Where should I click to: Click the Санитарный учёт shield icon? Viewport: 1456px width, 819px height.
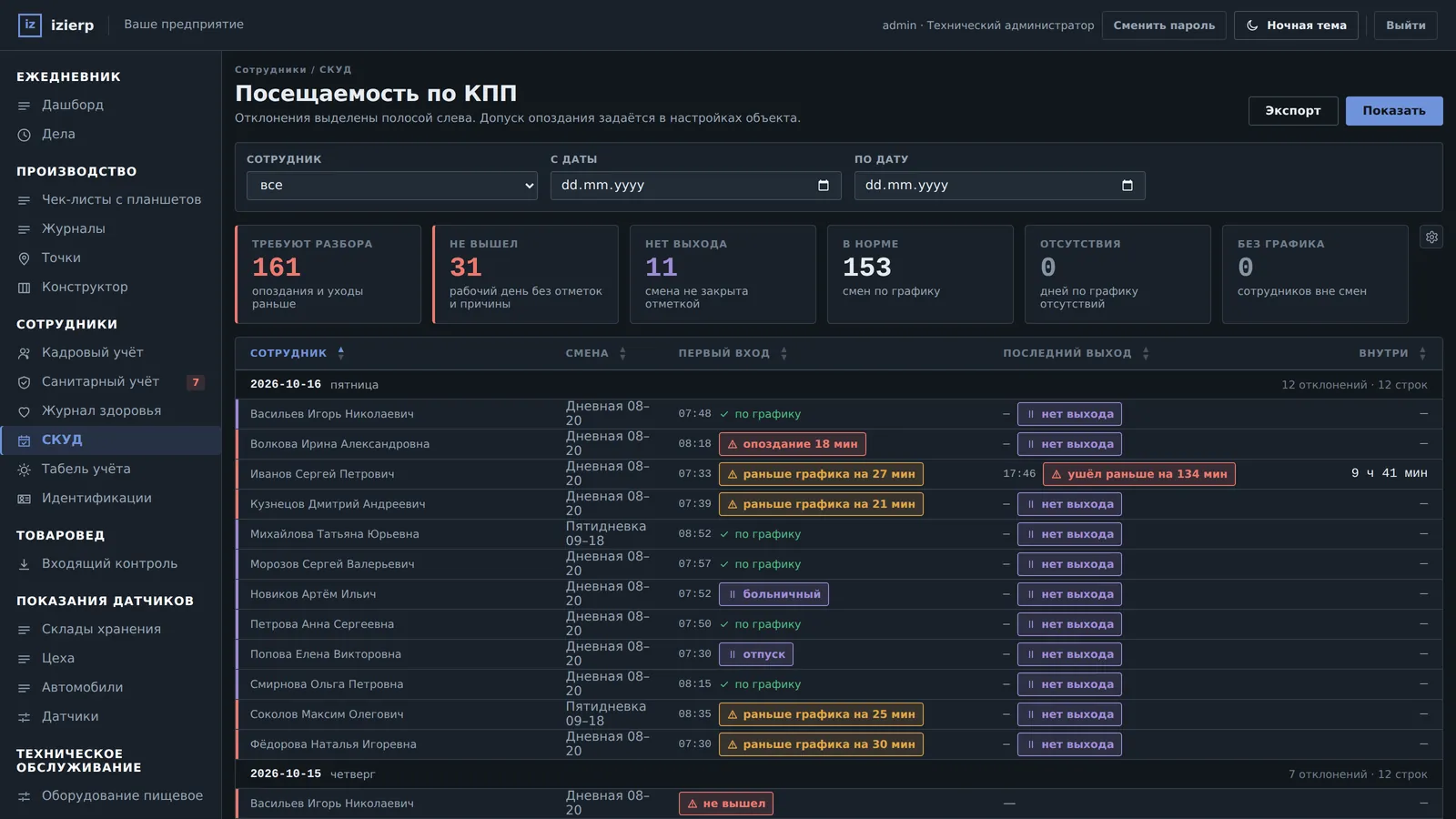coord(25,382)
